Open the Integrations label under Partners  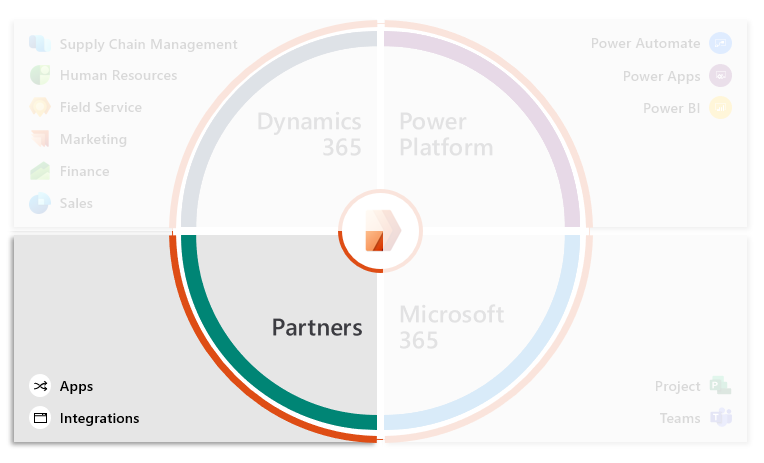[x=99, y=418]
